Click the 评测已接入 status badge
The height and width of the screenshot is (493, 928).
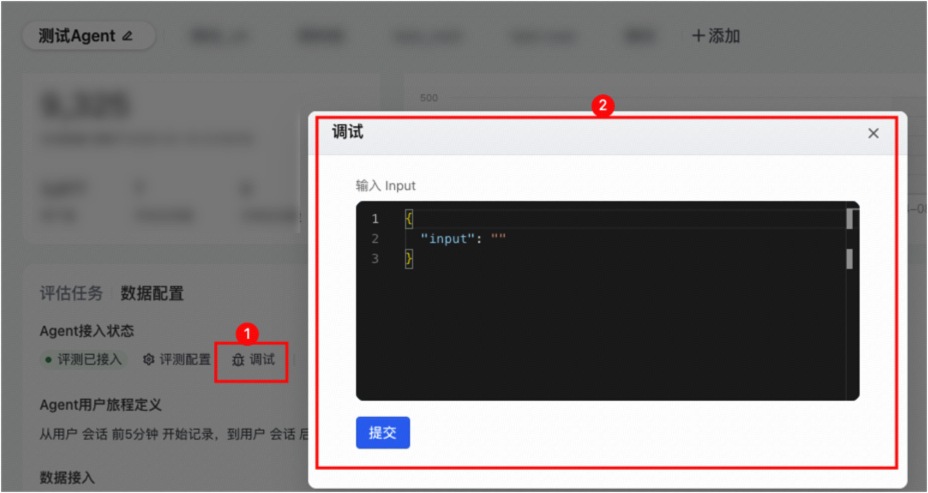83,359
